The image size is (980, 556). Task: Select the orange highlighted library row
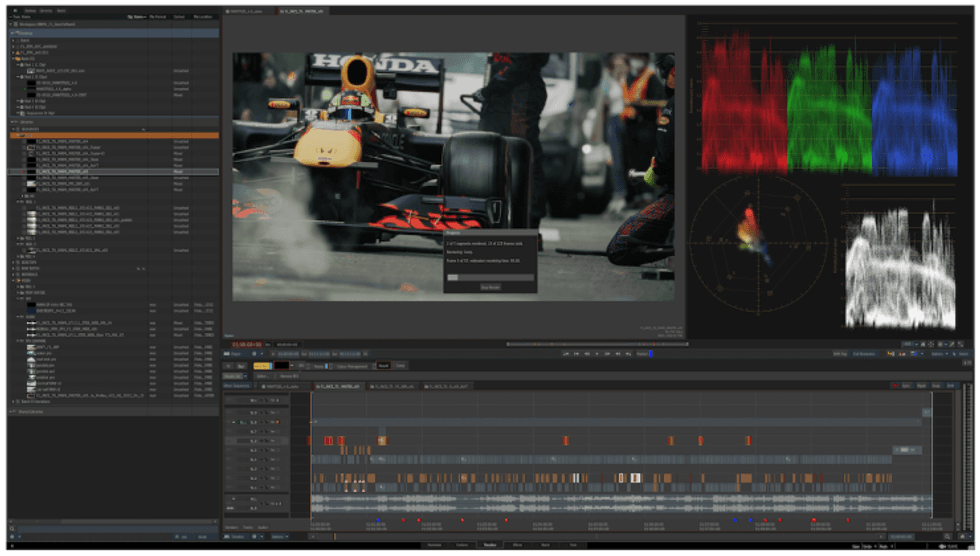pos(113,135)
